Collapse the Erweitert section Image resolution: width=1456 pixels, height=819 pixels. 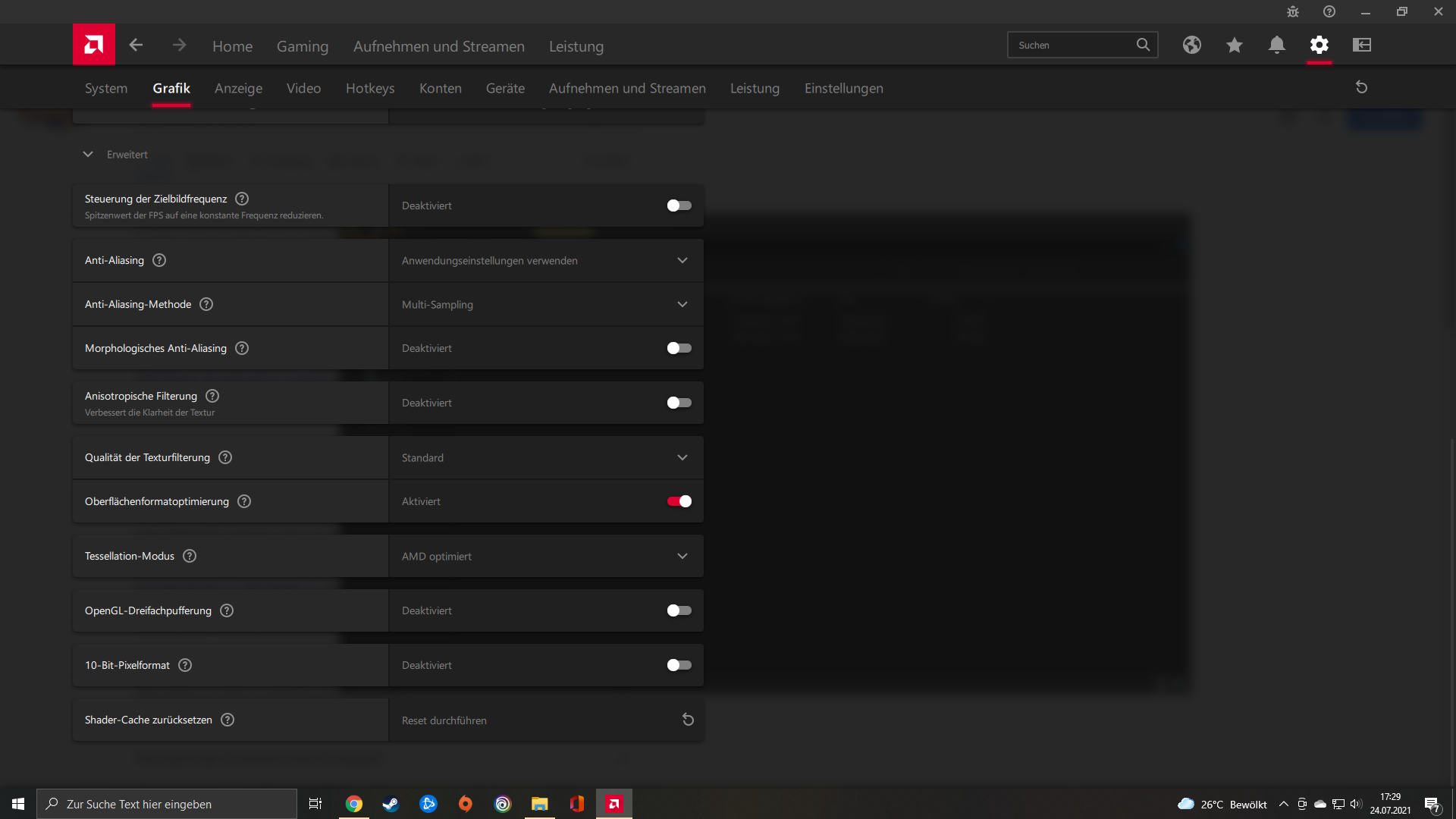pos(88,154)
